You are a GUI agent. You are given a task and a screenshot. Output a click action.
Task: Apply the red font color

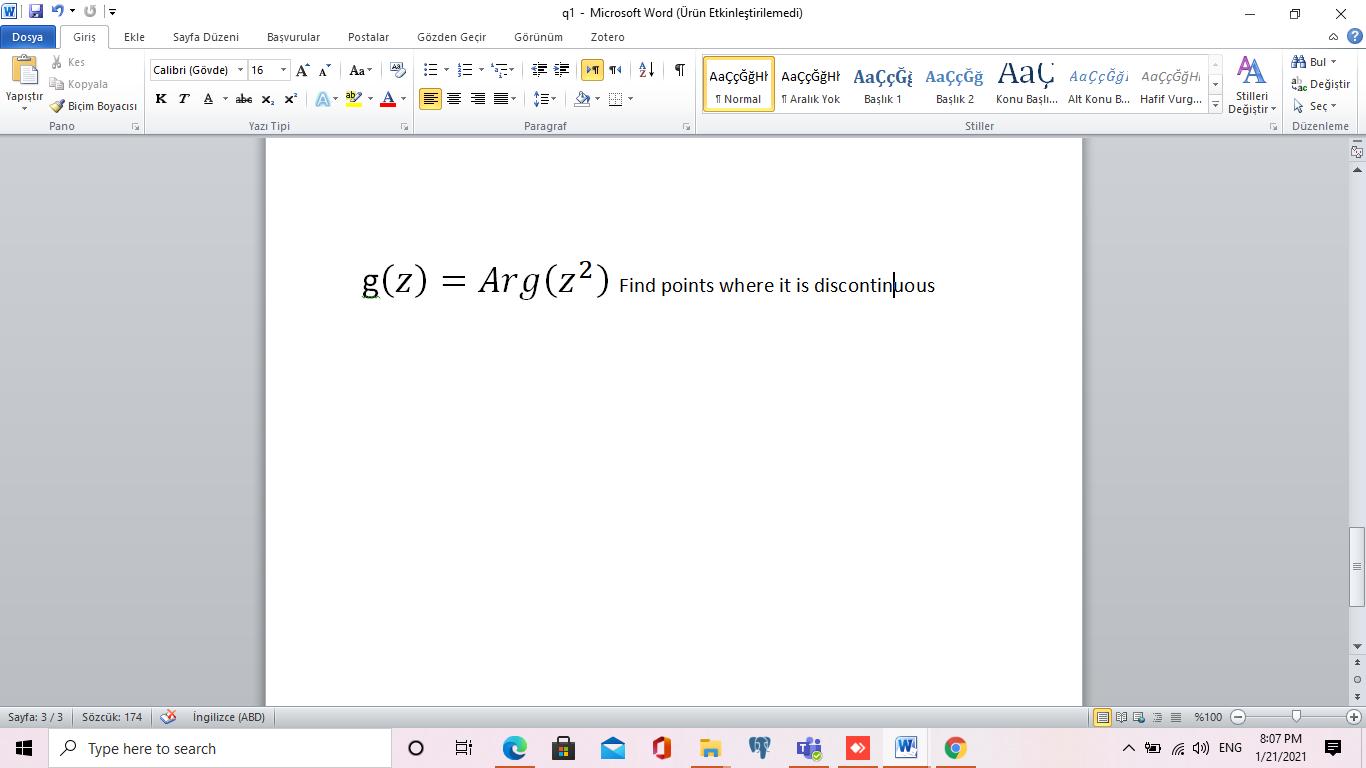[388, 99]
